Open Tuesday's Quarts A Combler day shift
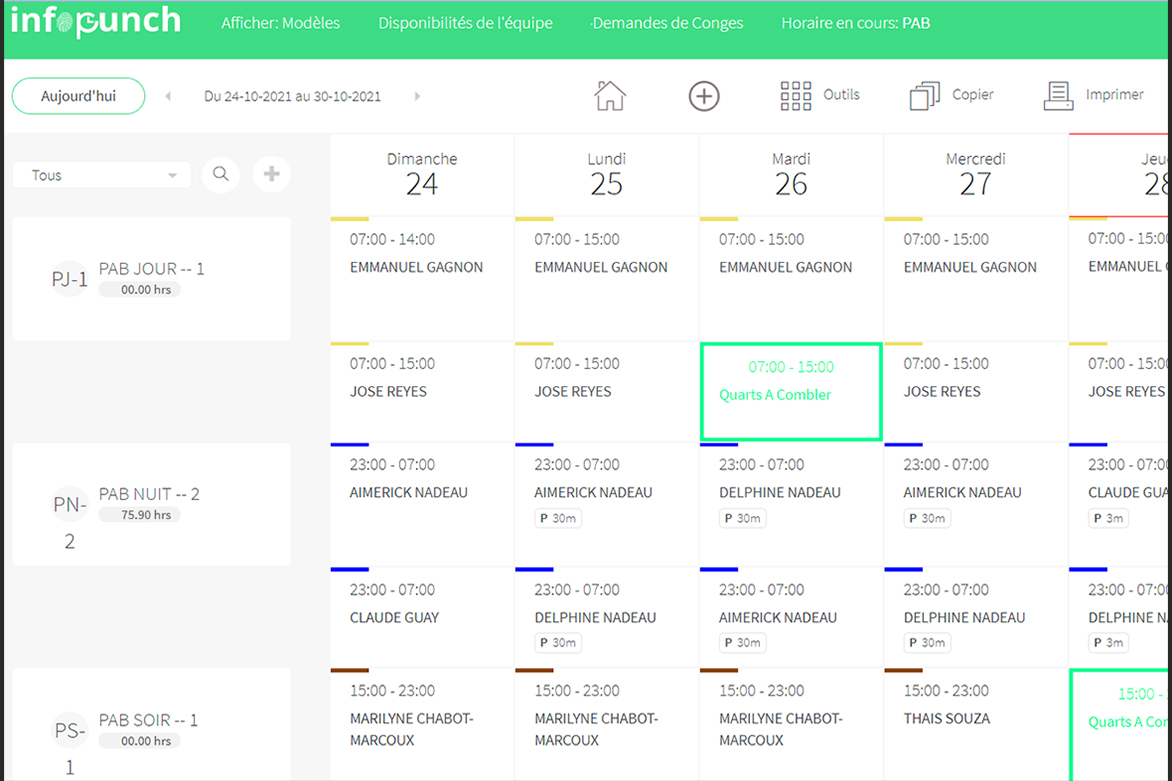 tap(791, 392)
